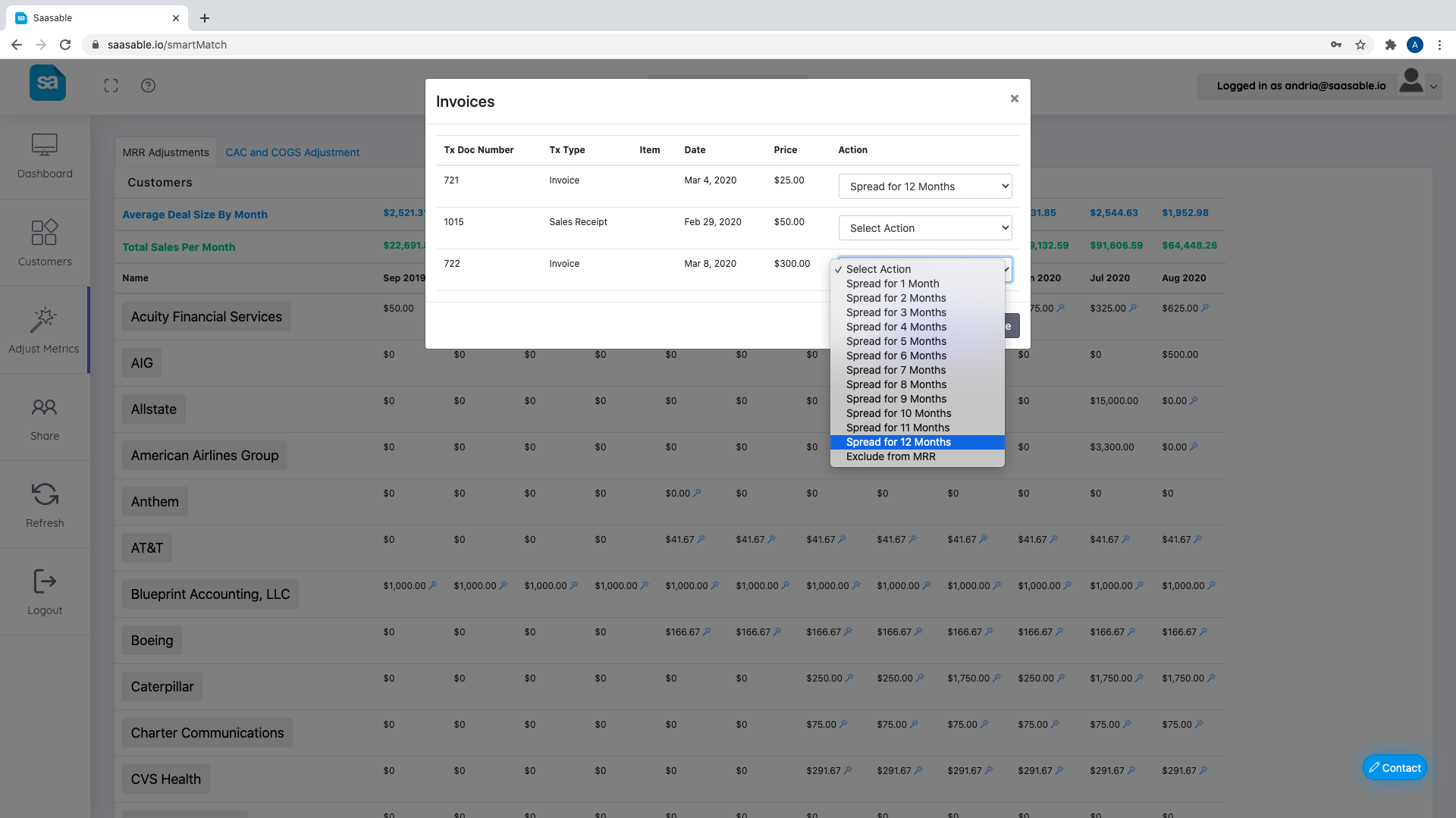Open CVS Health customer row

pos(165,779)
